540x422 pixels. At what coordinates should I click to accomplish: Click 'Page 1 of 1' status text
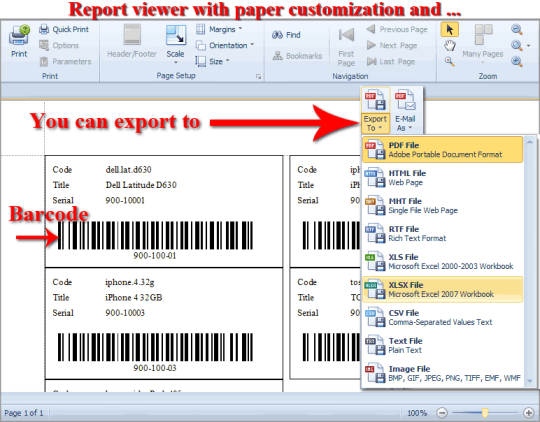coord(24,413)
